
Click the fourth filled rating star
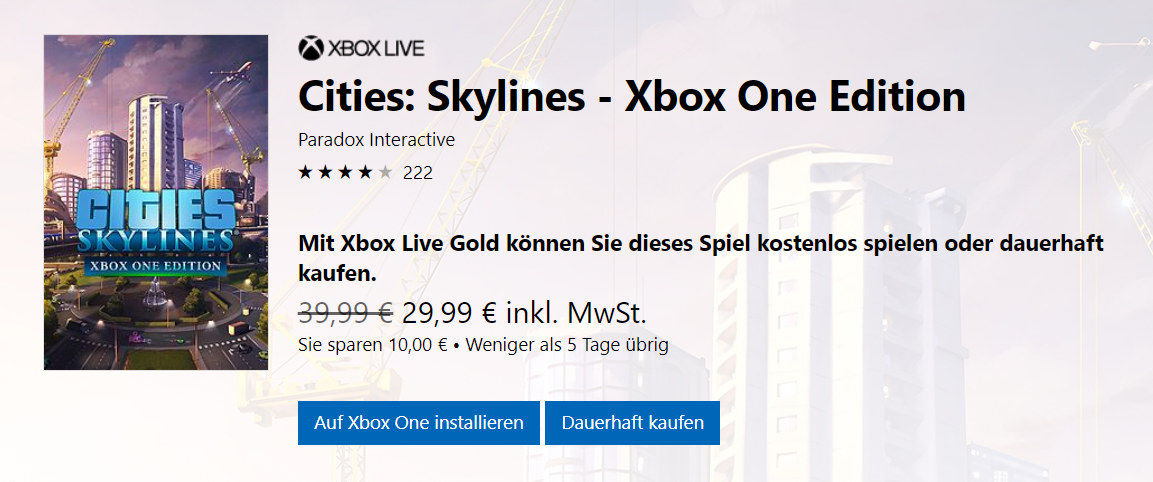(365, 173)
